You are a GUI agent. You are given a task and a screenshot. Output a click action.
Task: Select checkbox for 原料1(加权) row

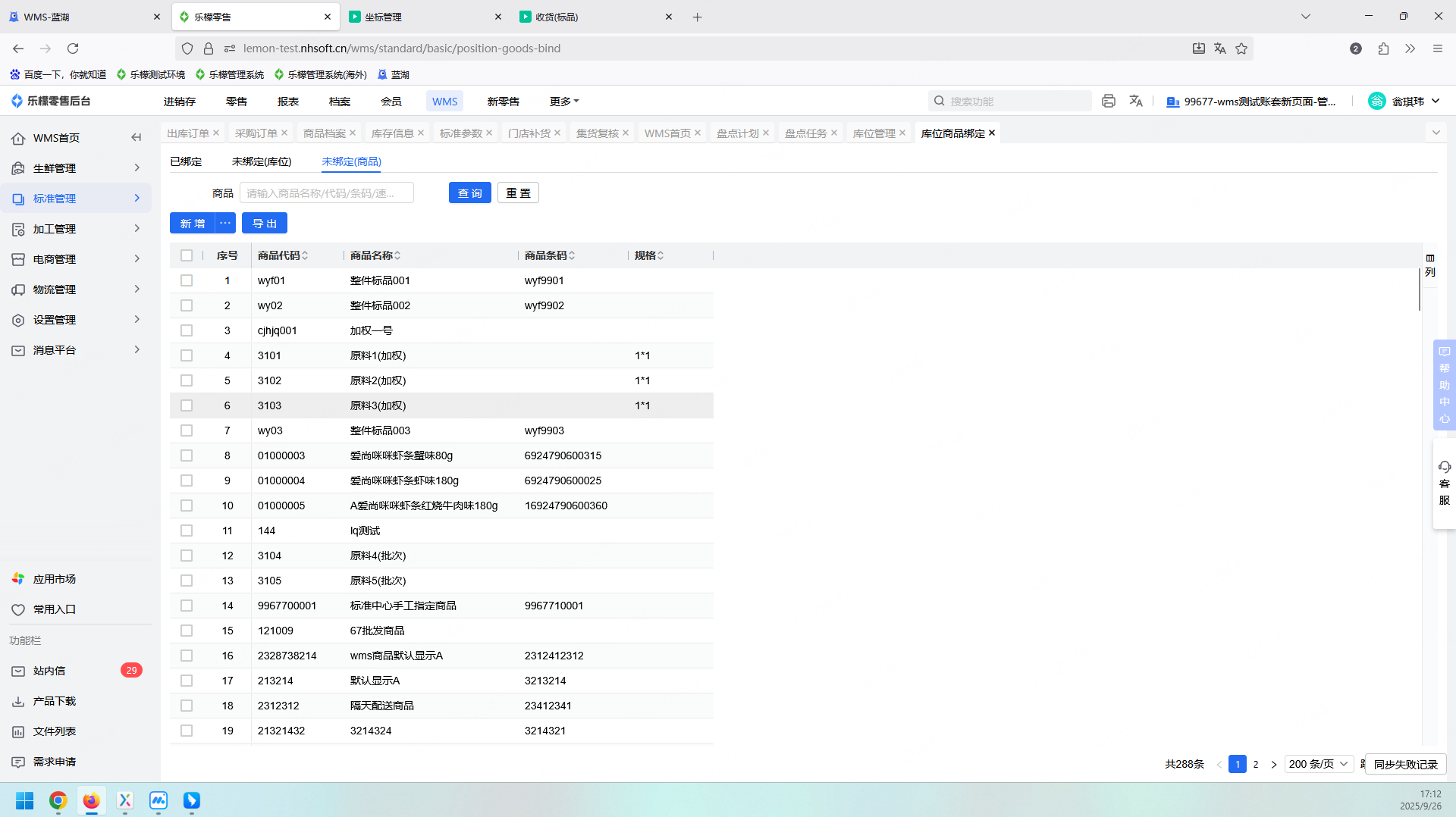tap(187, 355)
